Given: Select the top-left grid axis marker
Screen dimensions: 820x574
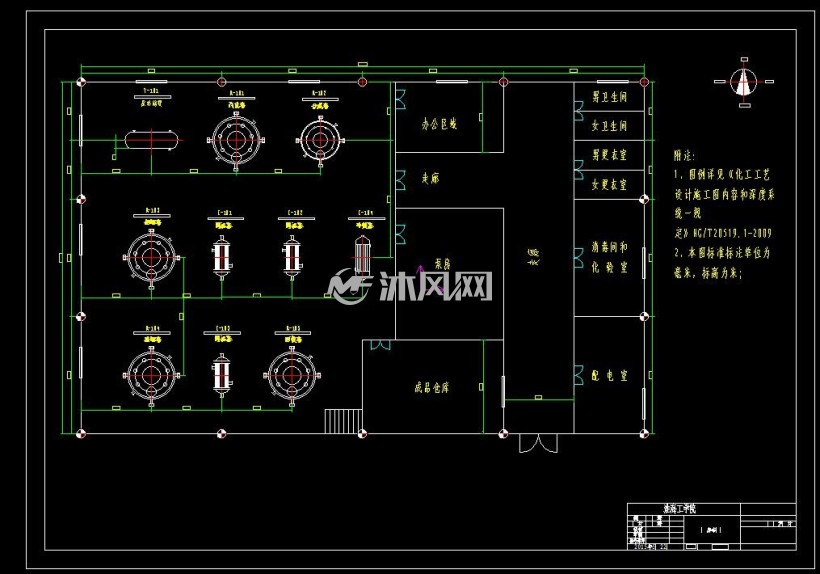Looking at the screenshot, I should [81, 82].
